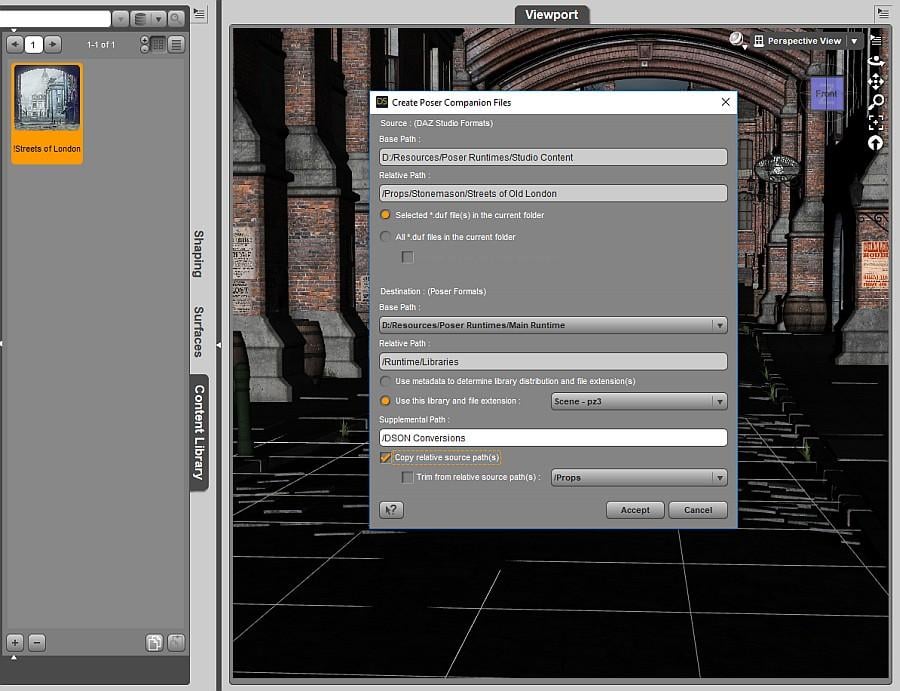Go to previous page arrow in Content Library
900x691 pixels.
click(x=15, y=44)
